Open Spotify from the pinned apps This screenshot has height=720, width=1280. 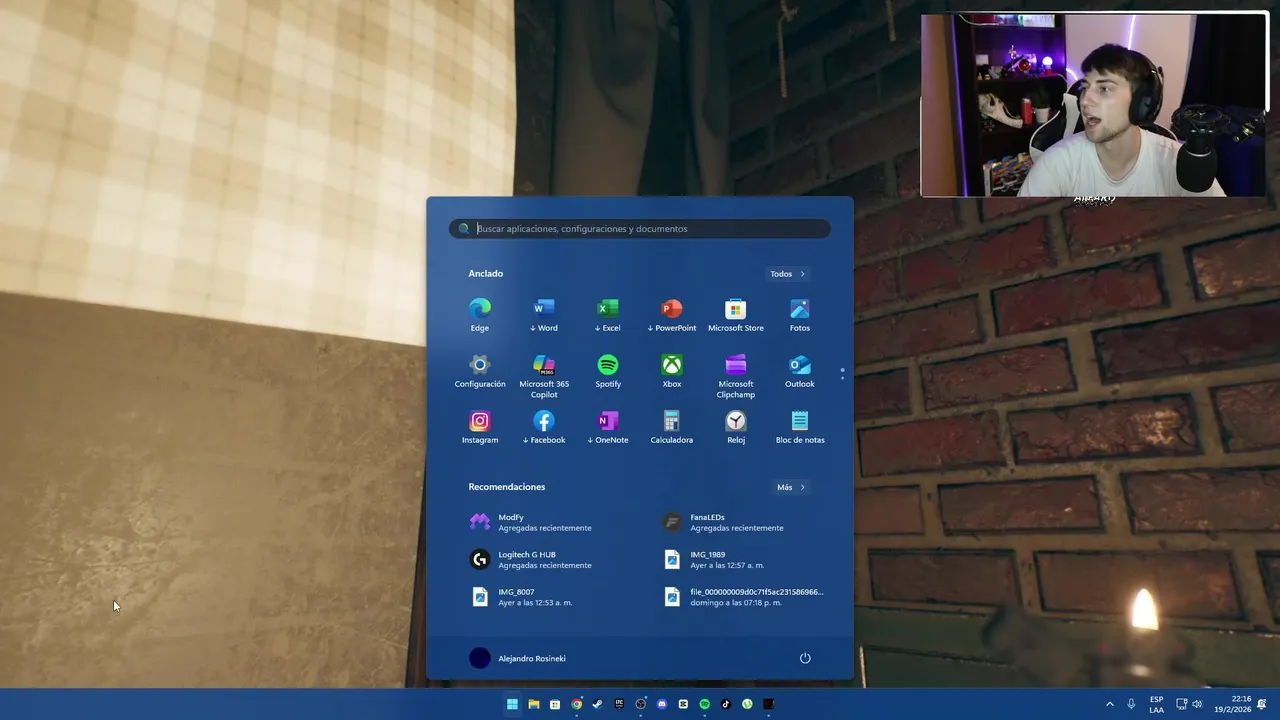pos(608,371)
